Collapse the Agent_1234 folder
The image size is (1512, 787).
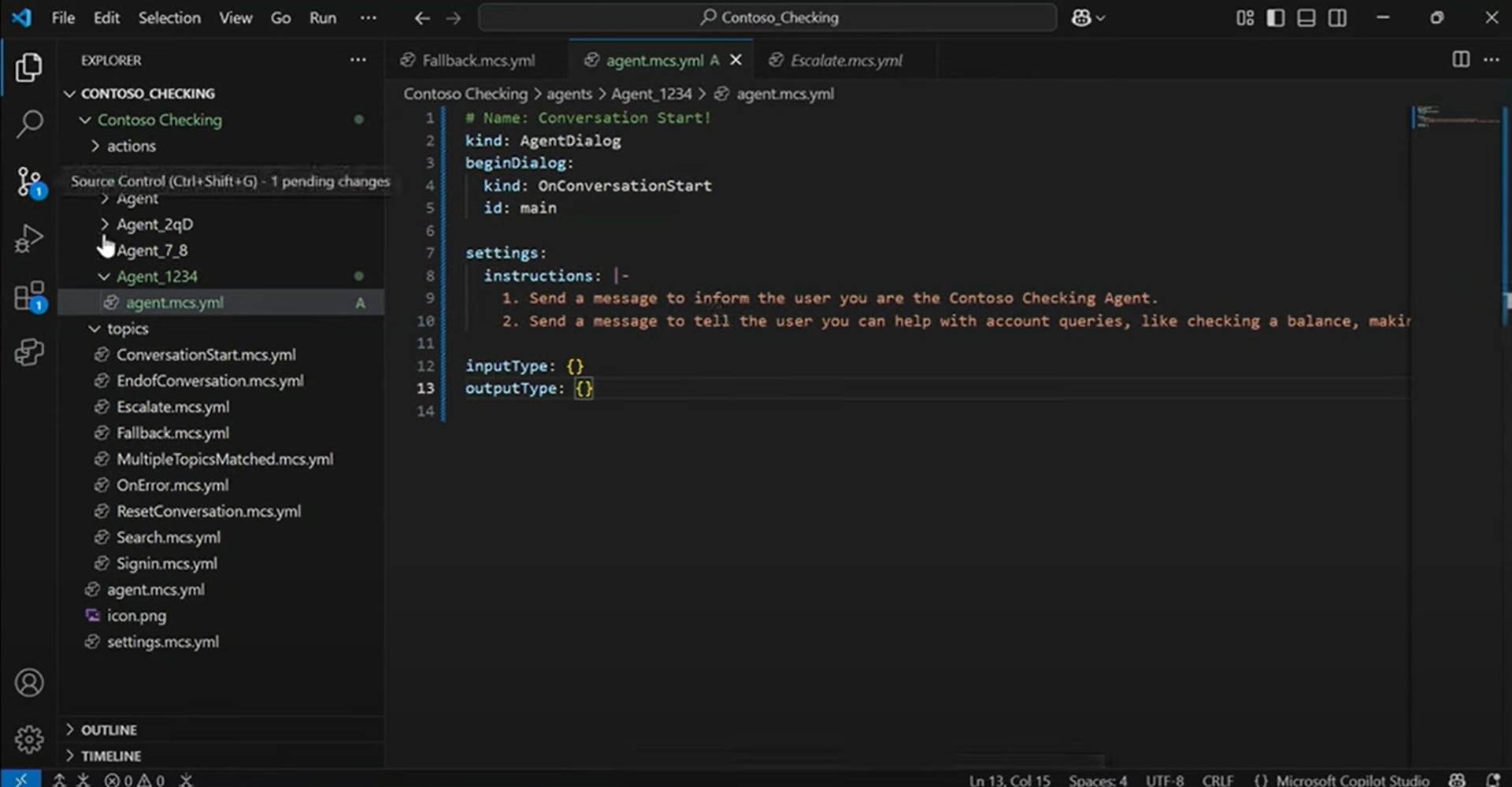pos(157,277)
